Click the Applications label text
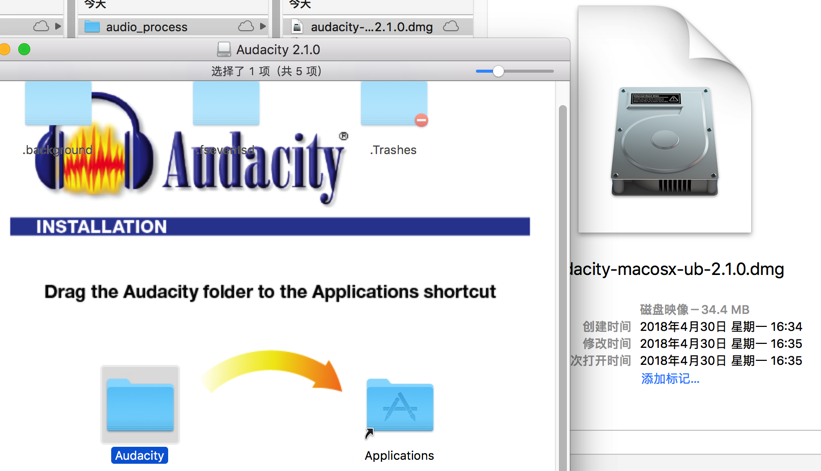This screenshot has height=471, width=821. [x=400, y=455]
